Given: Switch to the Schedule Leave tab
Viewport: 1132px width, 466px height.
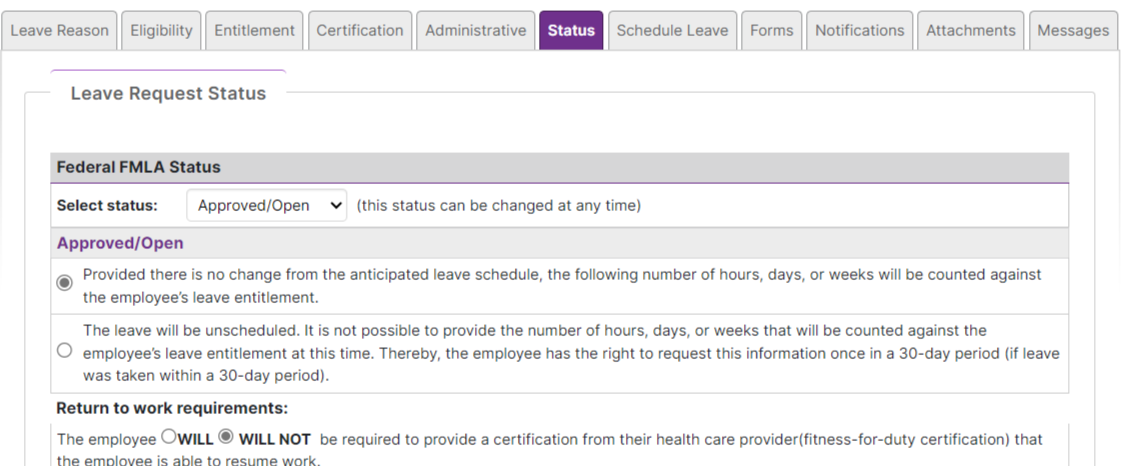Looking at the screenshot, I should pyautogui.click(x=672, y=31).
